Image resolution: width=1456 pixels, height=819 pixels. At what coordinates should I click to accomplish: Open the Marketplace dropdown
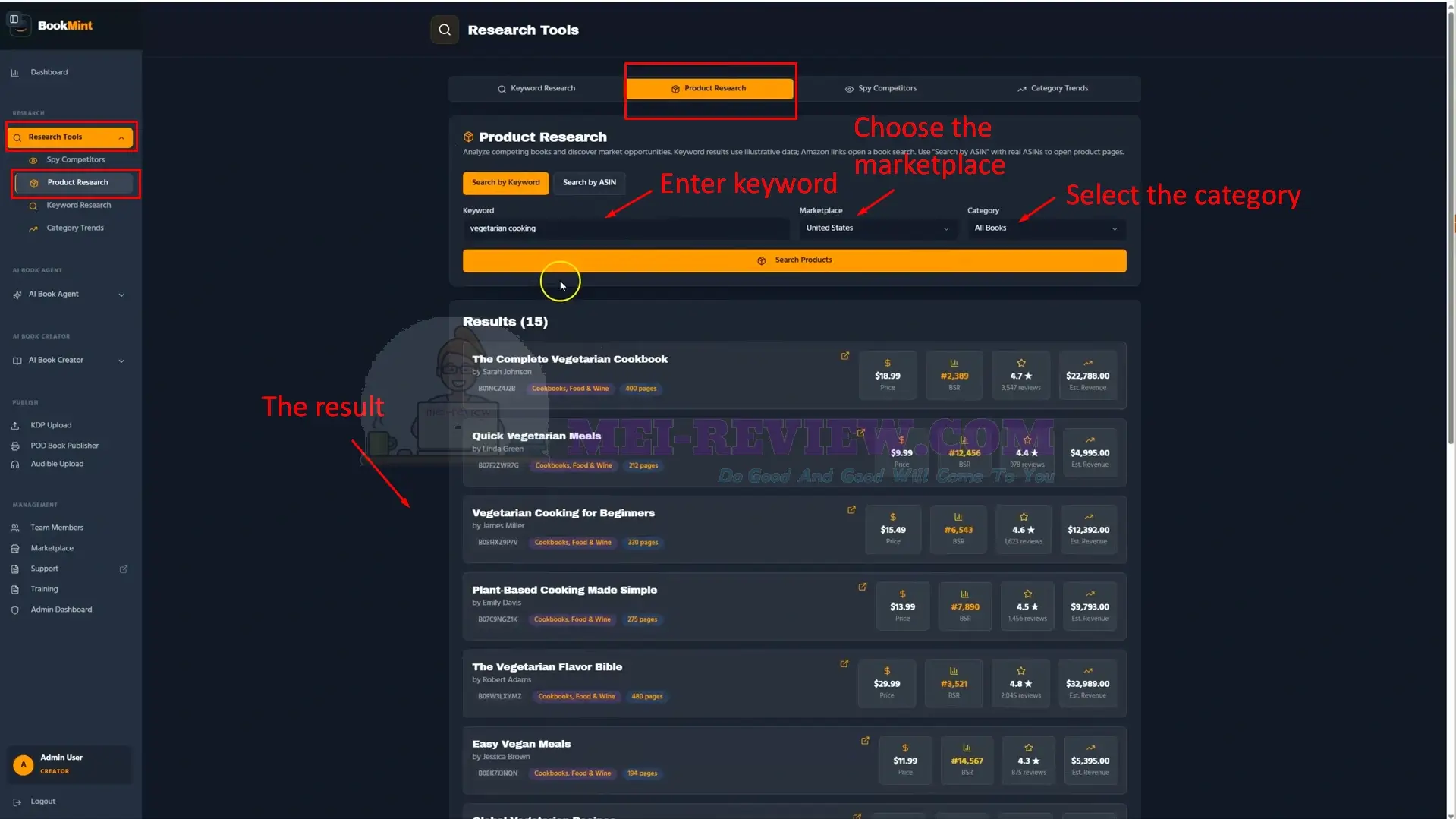coord(877,228)
